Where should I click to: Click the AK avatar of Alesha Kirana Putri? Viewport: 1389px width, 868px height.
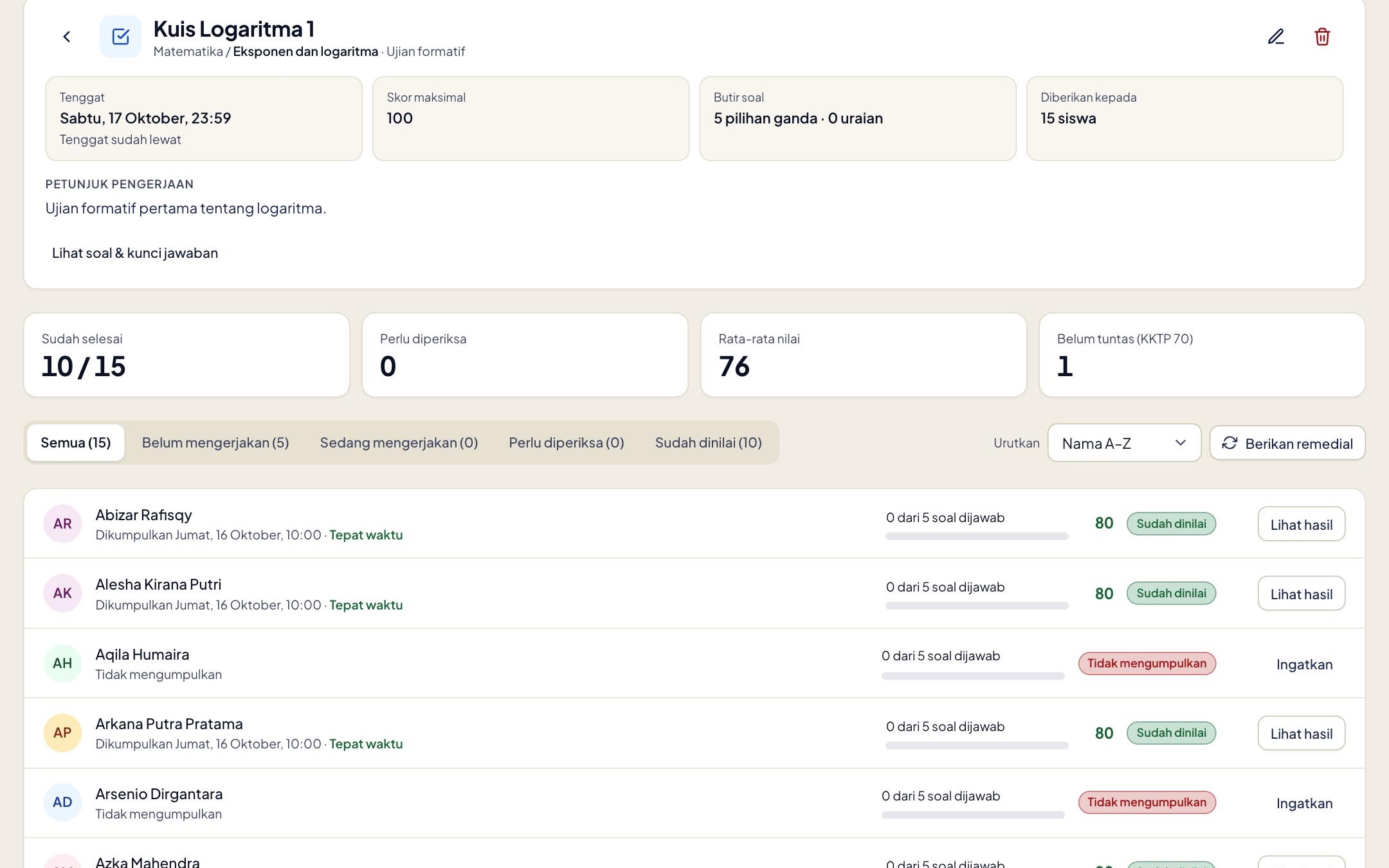click(62, 593)
